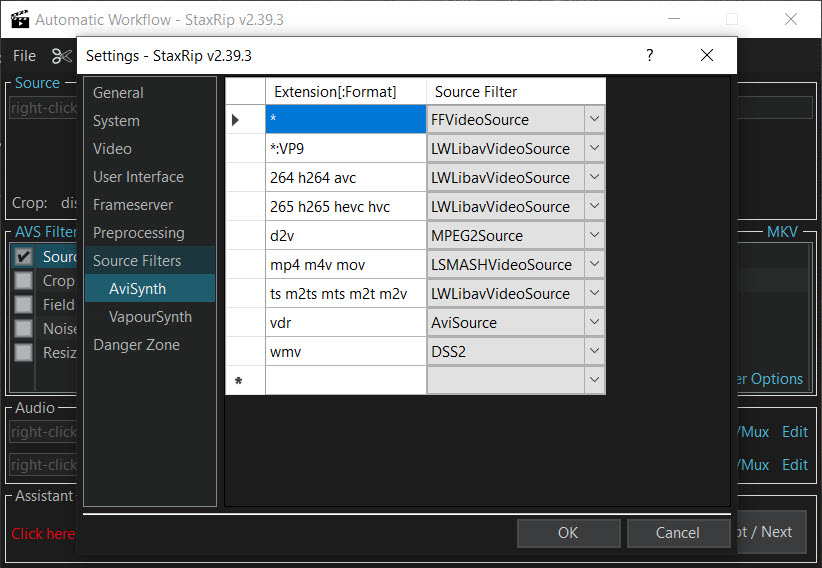The image size is (822, 568).
Task: Select VapourSynth under Source Filters
Action: coord(150,317)
